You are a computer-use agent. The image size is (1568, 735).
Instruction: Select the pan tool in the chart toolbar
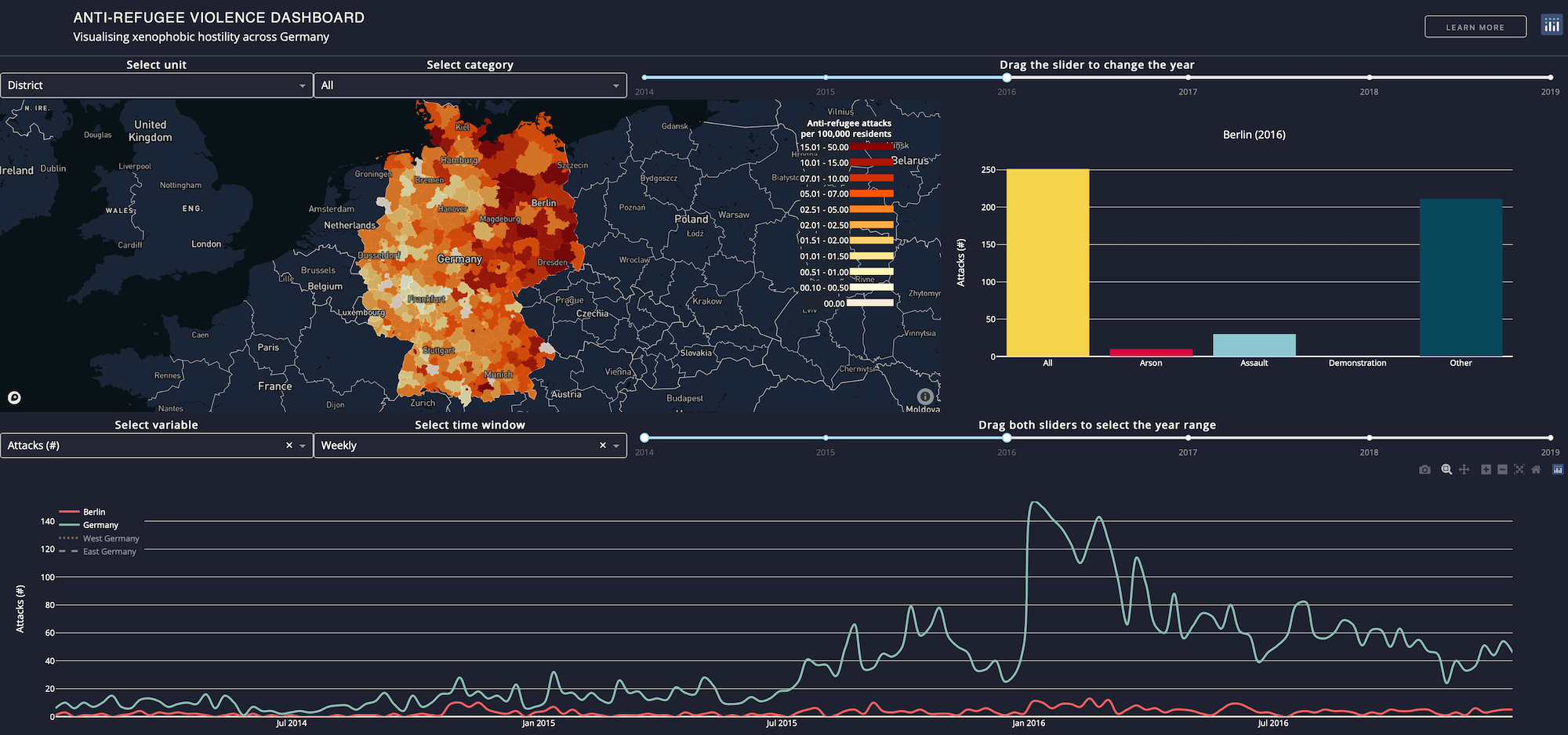click(1464, 470)
